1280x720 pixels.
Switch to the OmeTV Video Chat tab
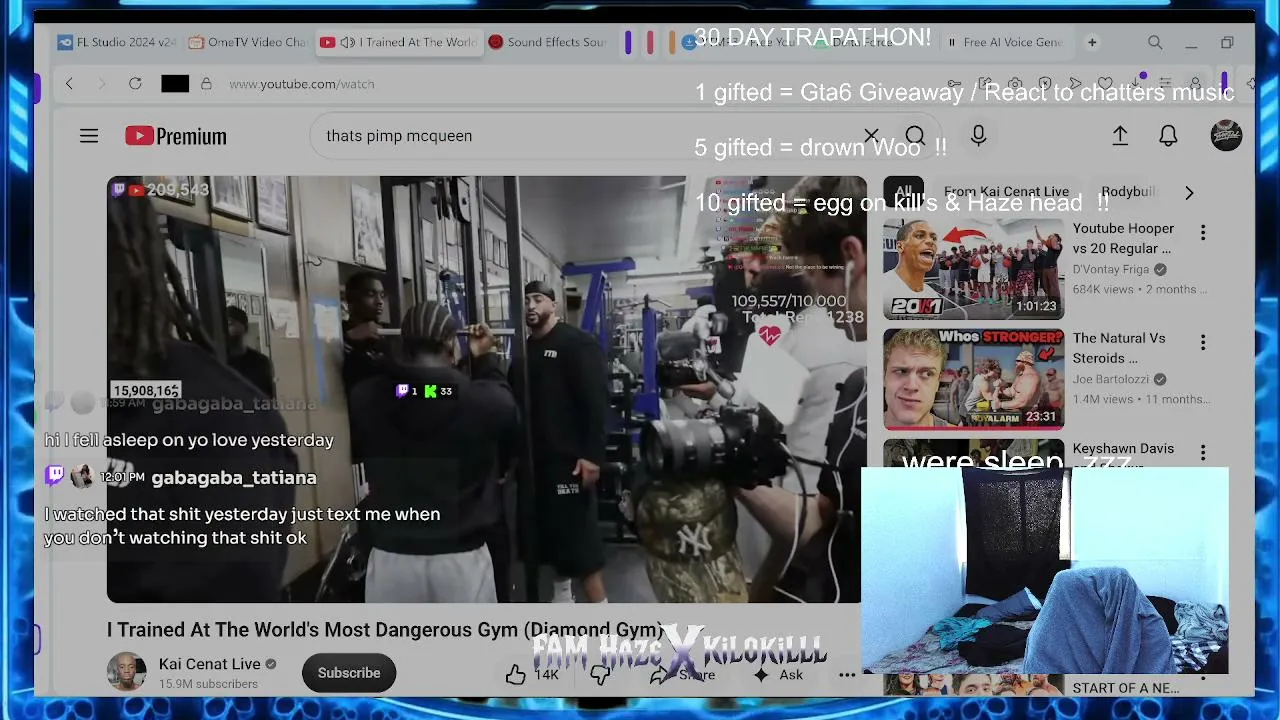(x=248, y=42)
